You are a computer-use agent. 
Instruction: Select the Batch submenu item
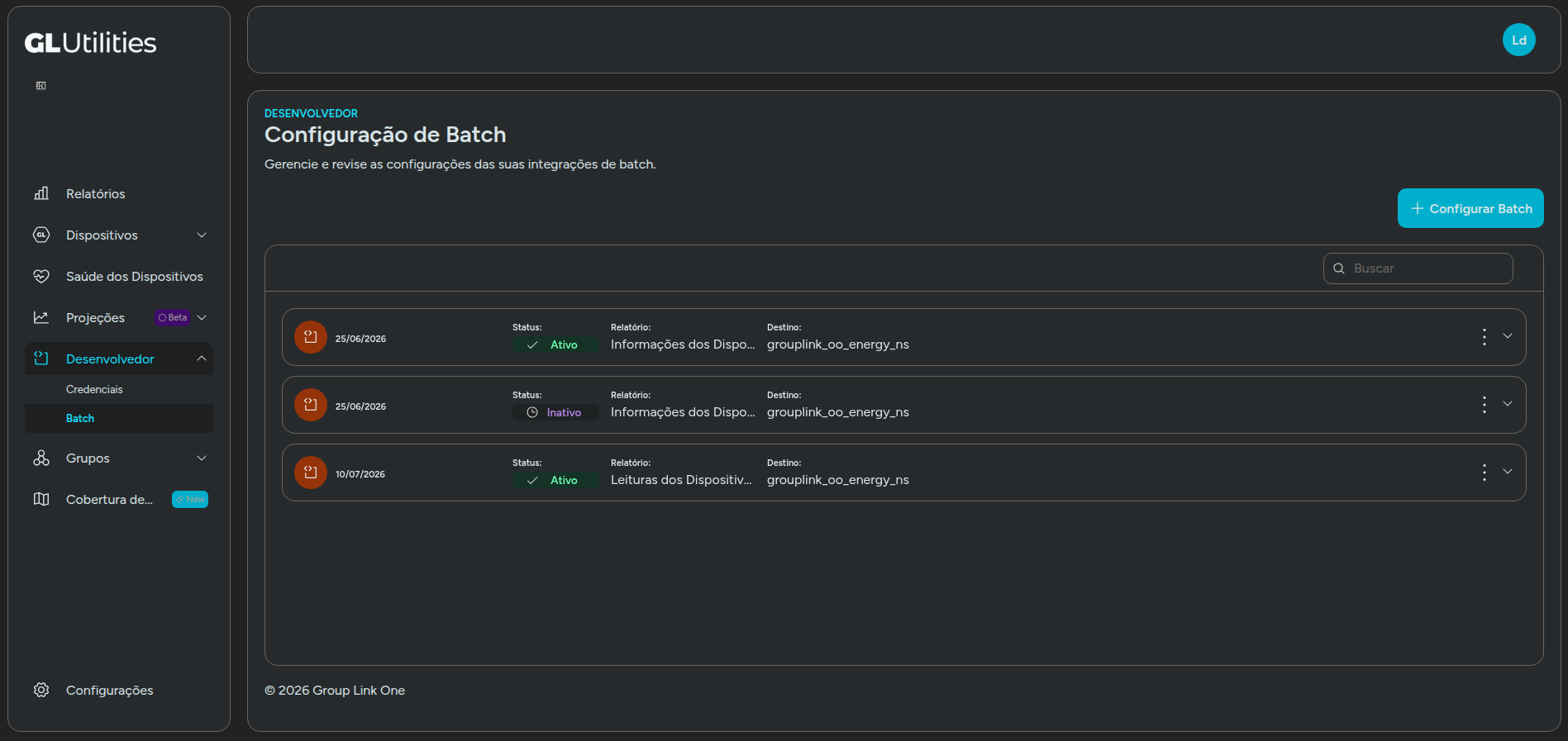click(119, 418)
